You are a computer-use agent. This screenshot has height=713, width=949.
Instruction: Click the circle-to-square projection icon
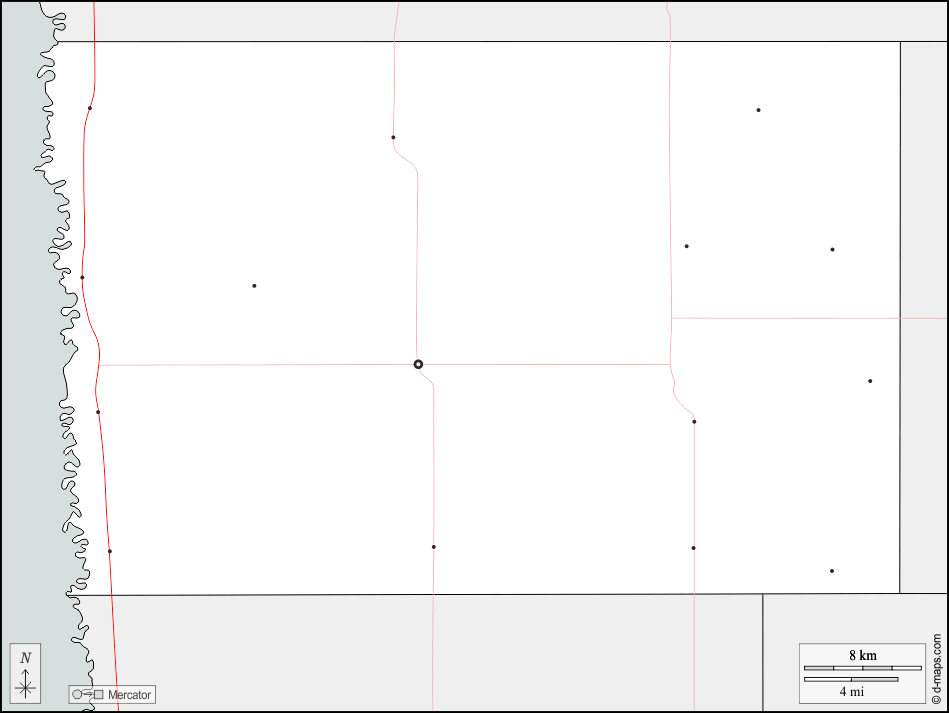87,694
